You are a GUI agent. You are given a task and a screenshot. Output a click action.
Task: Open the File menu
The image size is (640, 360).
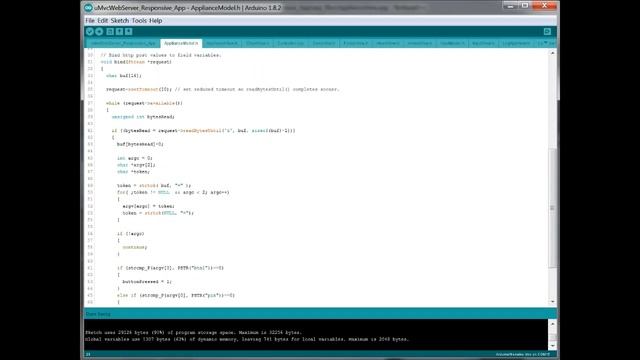point(90,20)
